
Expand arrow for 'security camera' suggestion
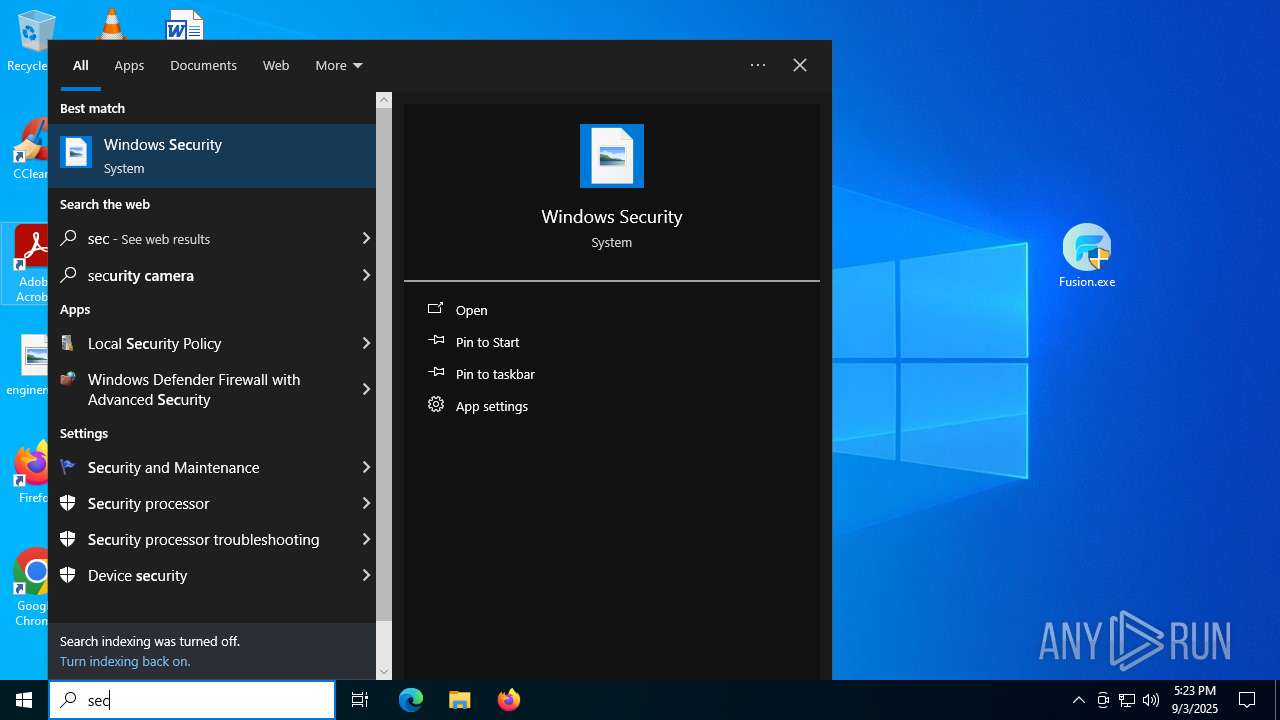(x=366, y=274)
